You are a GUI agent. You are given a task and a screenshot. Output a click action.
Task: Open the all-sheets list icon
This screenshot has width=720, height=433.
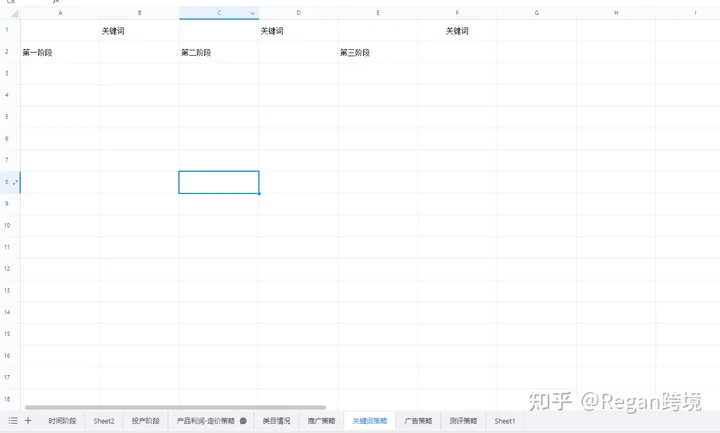tap(12, 421)
